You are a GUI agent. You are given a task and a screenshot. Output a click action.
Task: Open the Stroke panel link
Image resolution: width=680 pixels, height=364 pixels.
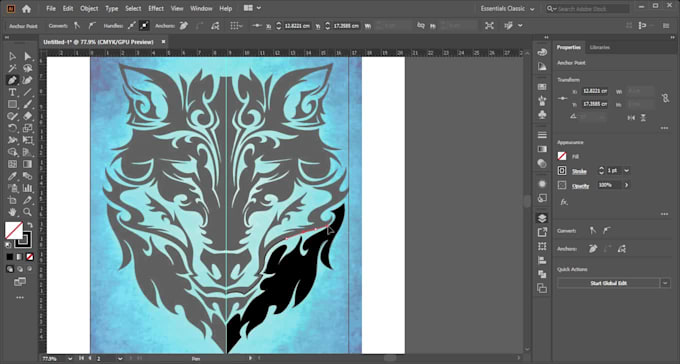pos(579,171)
